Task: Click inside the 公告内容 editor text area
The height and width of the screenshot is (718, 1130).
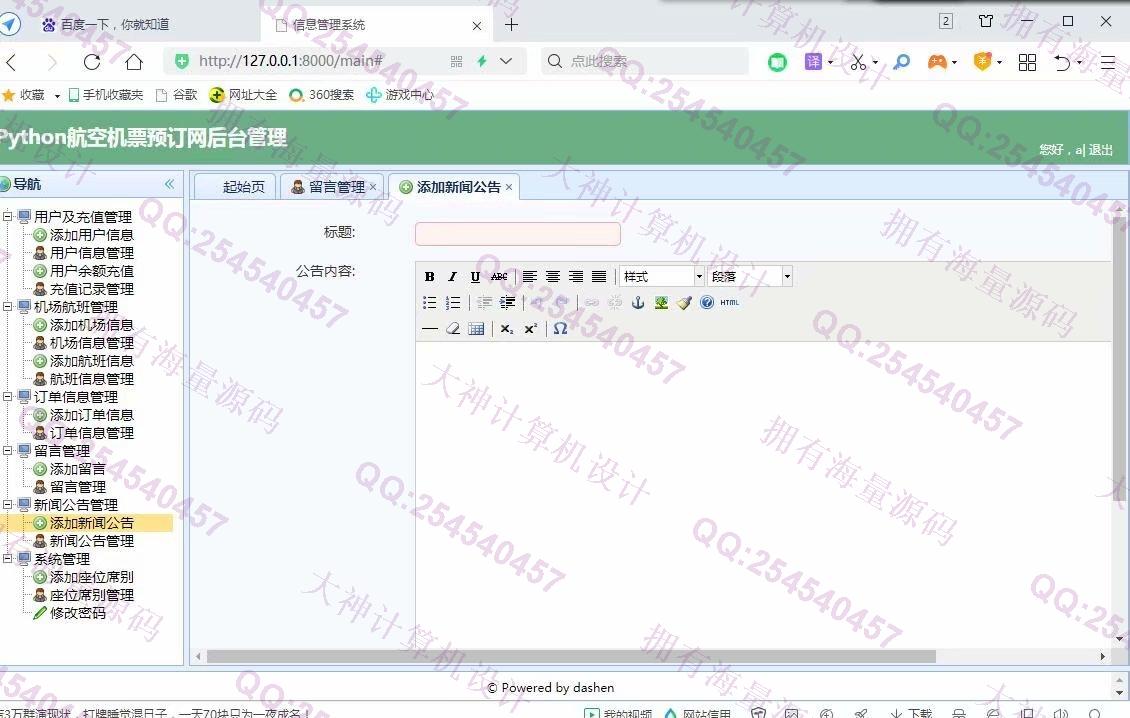Action: [764, 494]
